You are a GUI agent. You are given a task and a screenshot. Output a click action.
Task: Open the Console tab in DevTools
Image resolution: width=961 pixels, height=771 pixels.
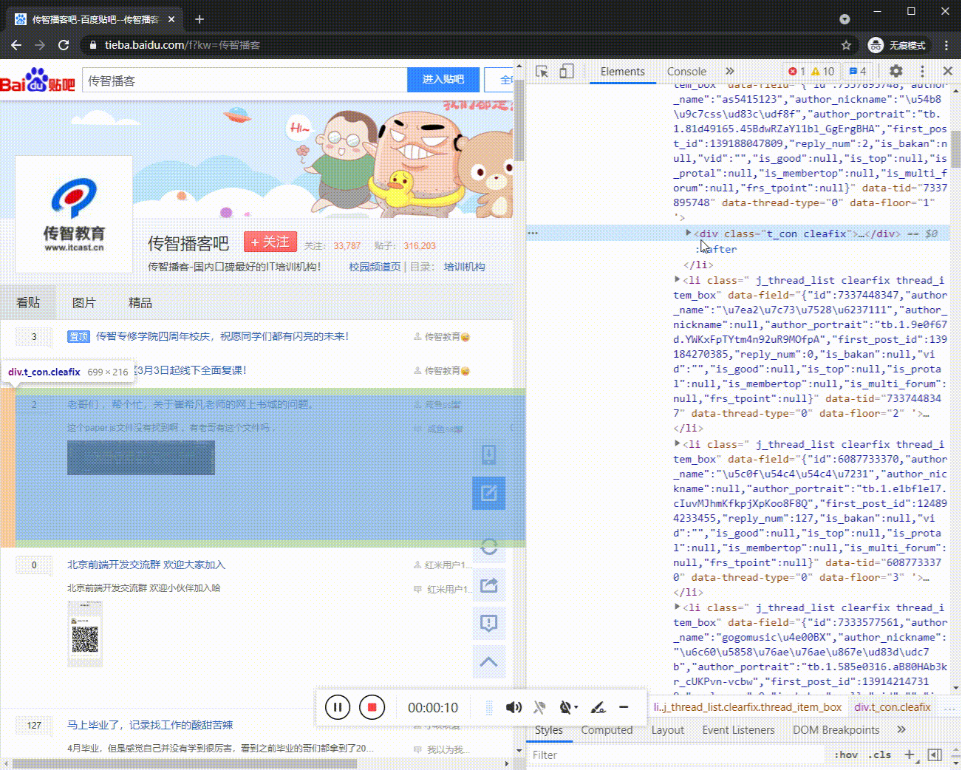click(686, 71)
